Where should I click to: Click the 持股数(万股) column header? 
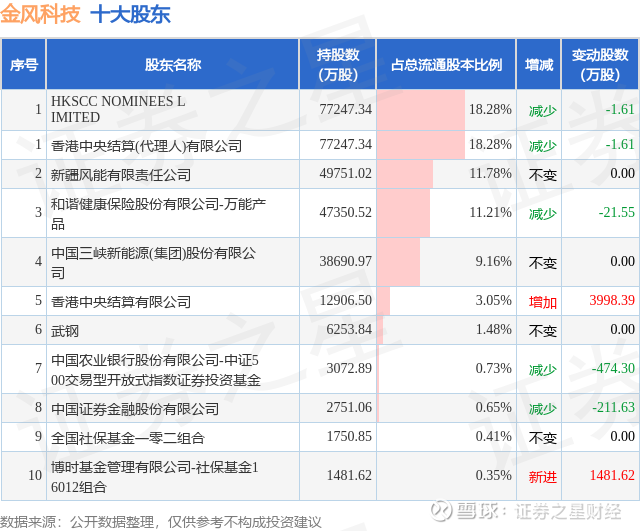point(338,64)
